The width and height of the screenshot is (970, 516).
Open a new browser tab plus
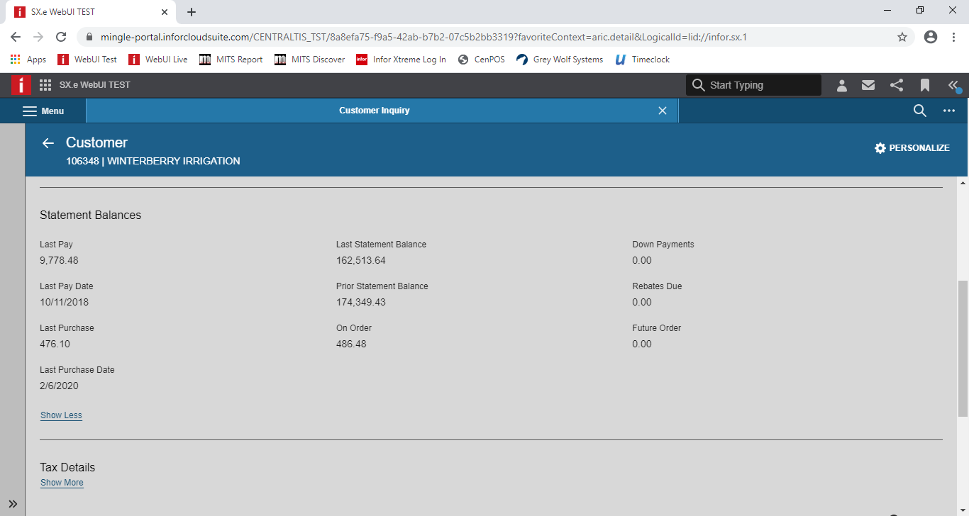point(191,12)
